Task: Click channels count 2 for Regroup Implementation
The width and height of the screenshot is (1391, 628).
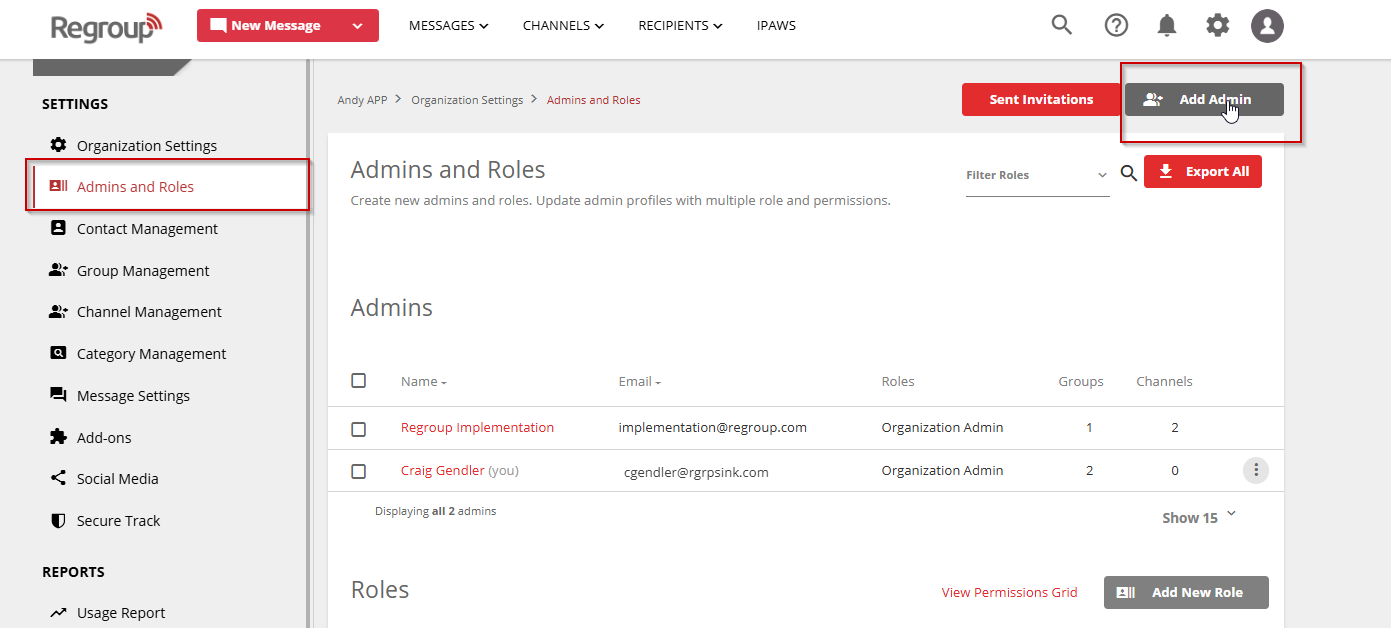Action: click(x=1175, y=427)
